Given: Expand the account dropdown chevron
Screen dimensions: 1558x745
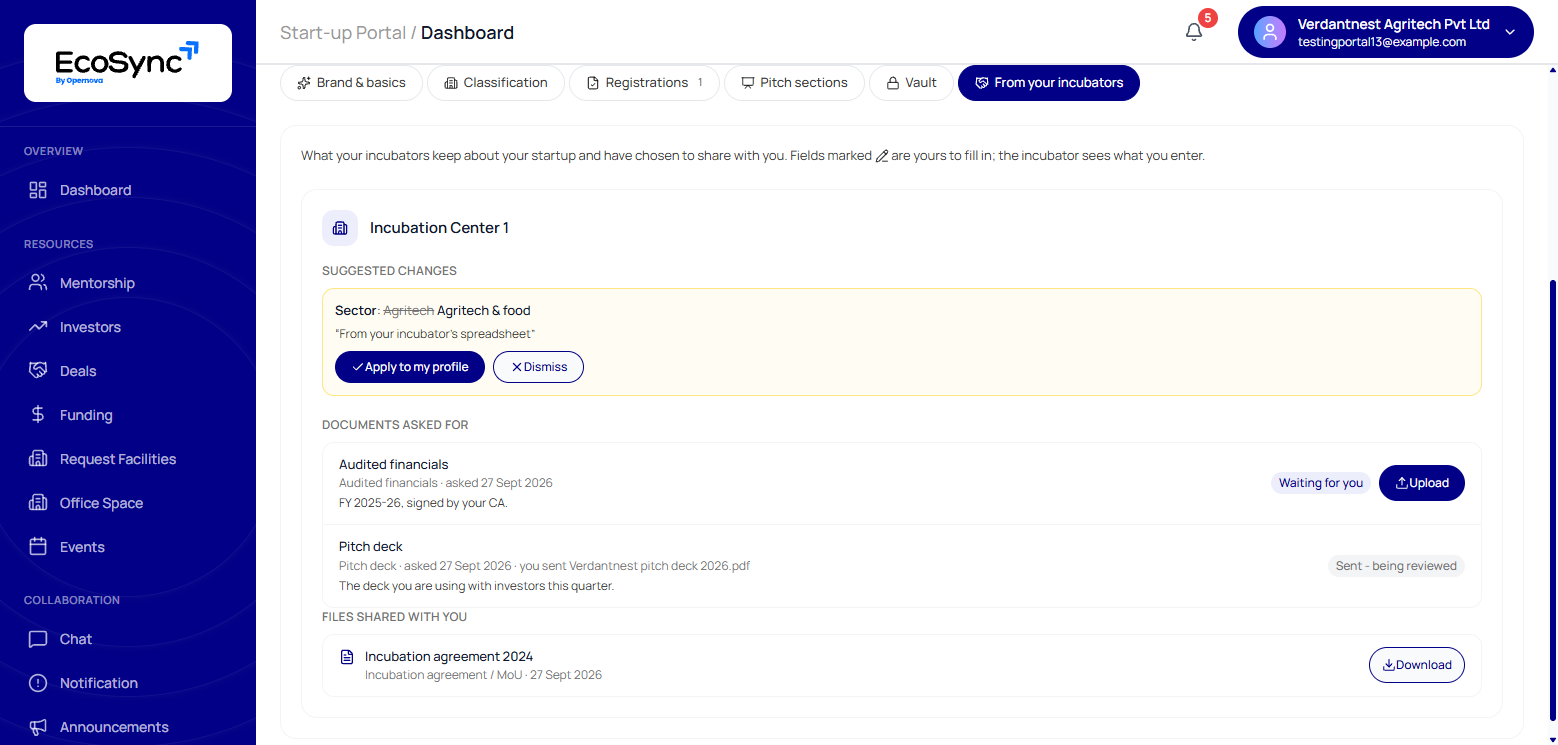Looking at the screenshot, I should 1510,32.
